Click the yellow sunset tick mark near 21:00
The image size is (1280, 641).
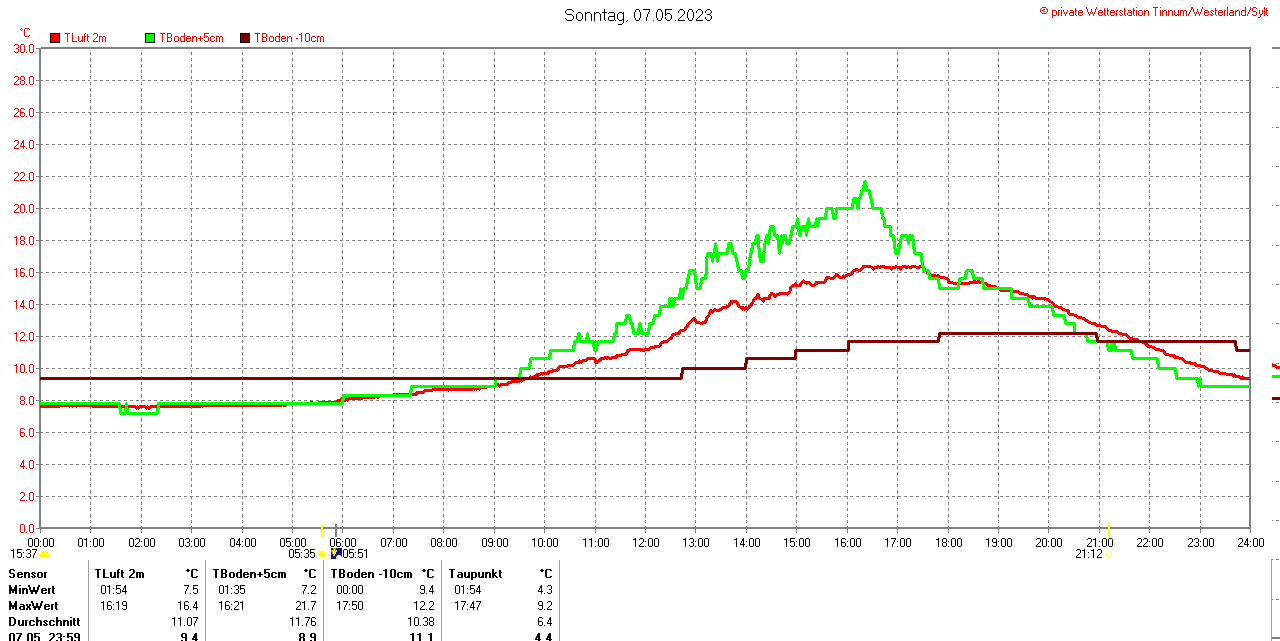point(1109,529)
